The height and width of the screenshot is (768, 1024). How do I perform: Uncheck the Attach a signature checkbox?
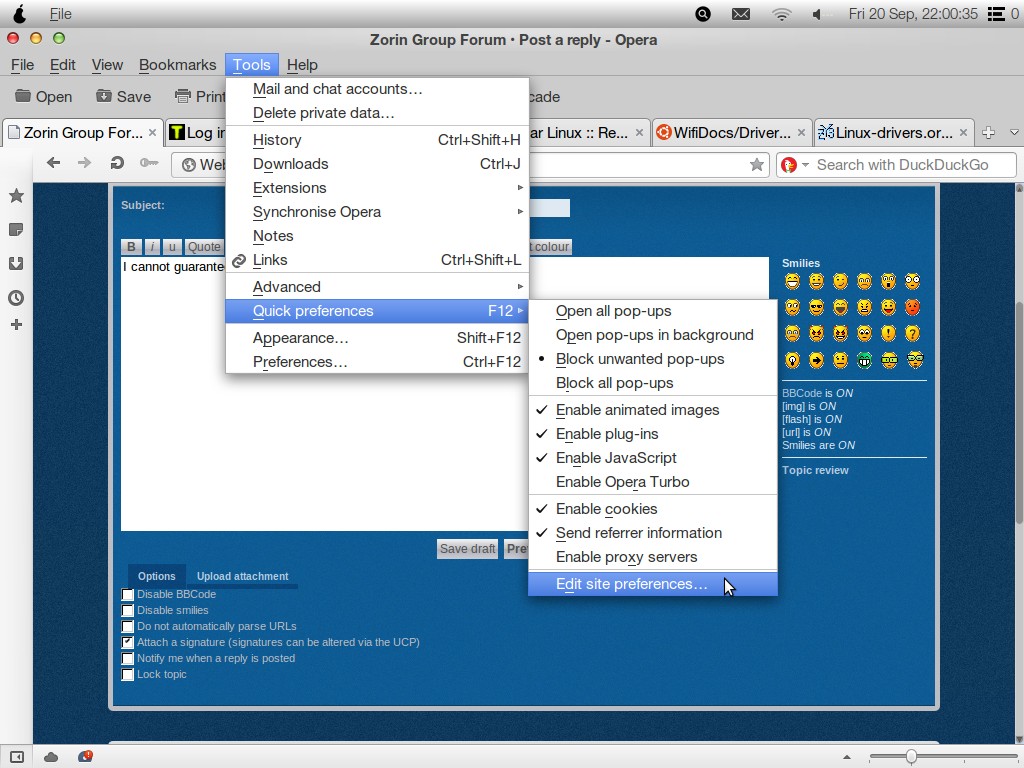tap(128, 643)
